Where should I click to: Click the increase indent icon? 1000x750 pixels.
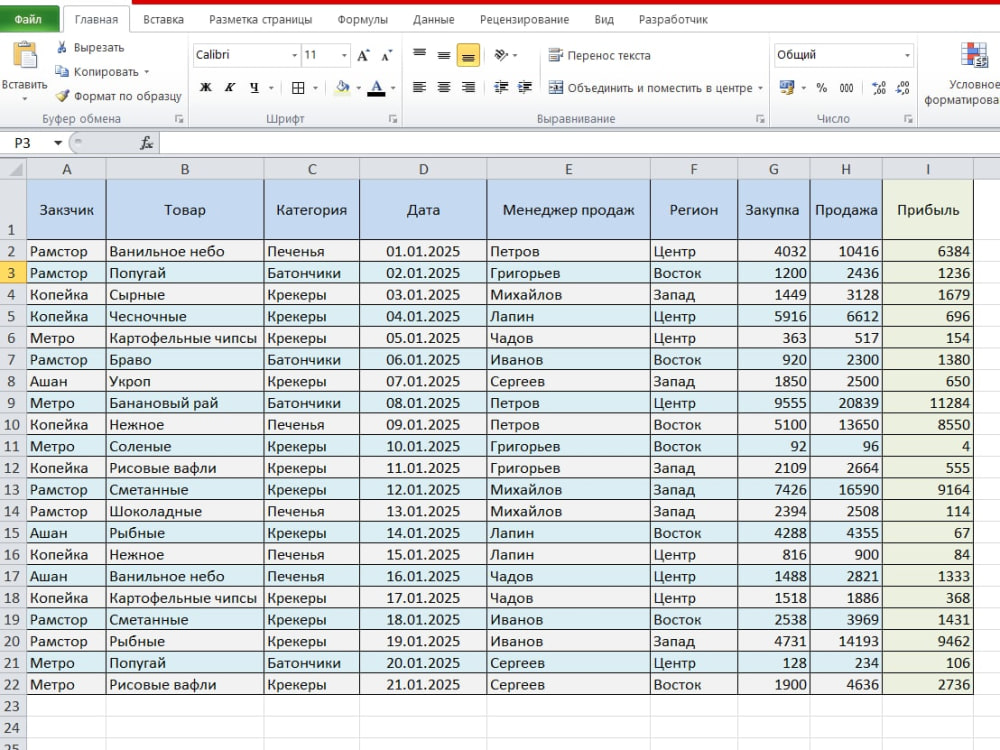525,87
